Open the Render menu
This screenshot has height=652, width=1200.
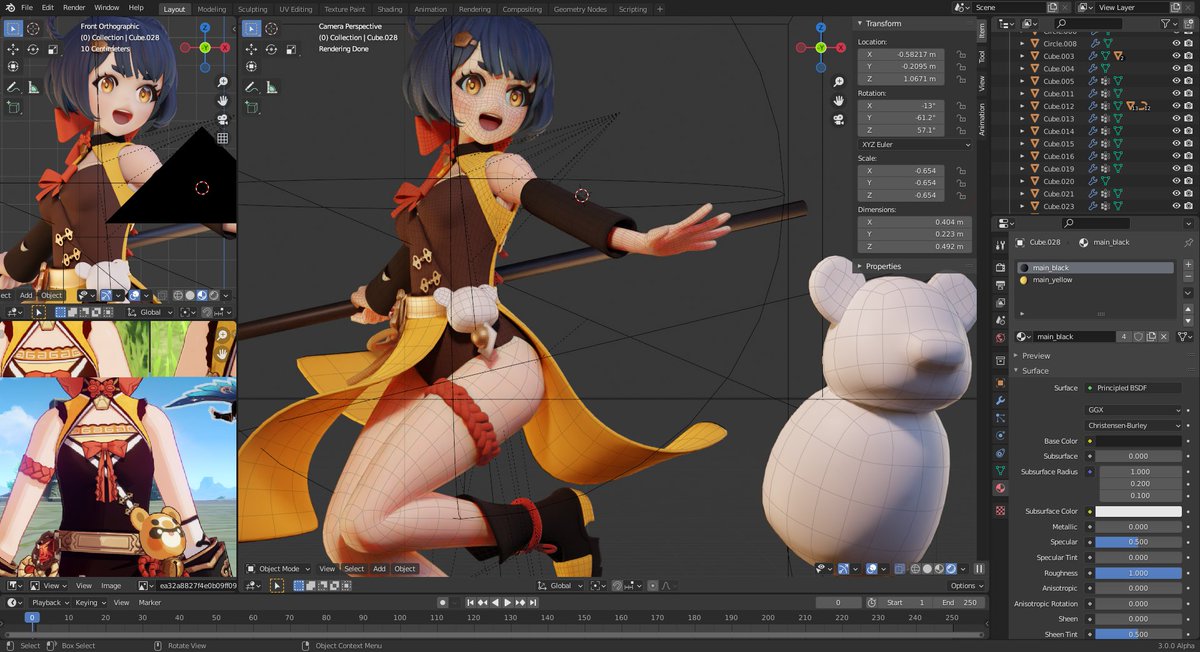point(74,7)
